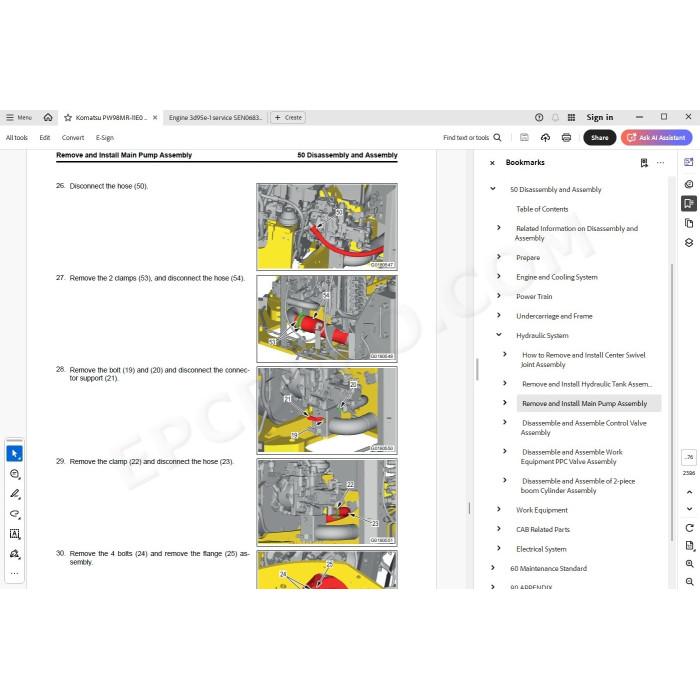This screenshot has height=700, width=700.
Task: Open the Convert menu
Action: (73, 138)
